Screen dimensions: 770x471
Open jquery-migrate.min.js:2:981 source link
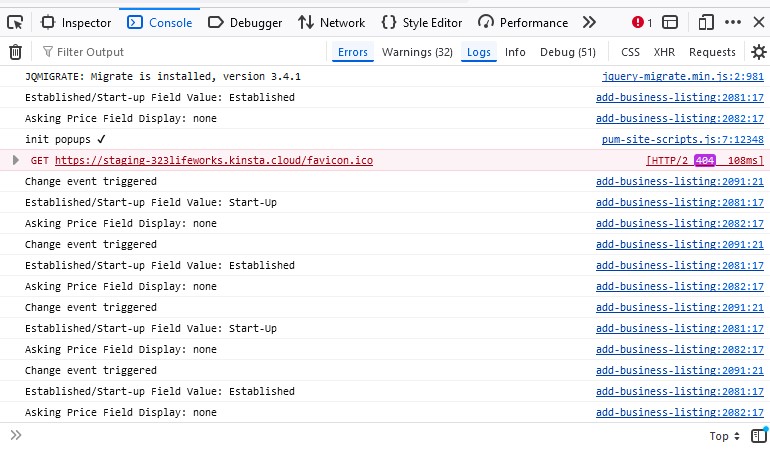point(683,77)
